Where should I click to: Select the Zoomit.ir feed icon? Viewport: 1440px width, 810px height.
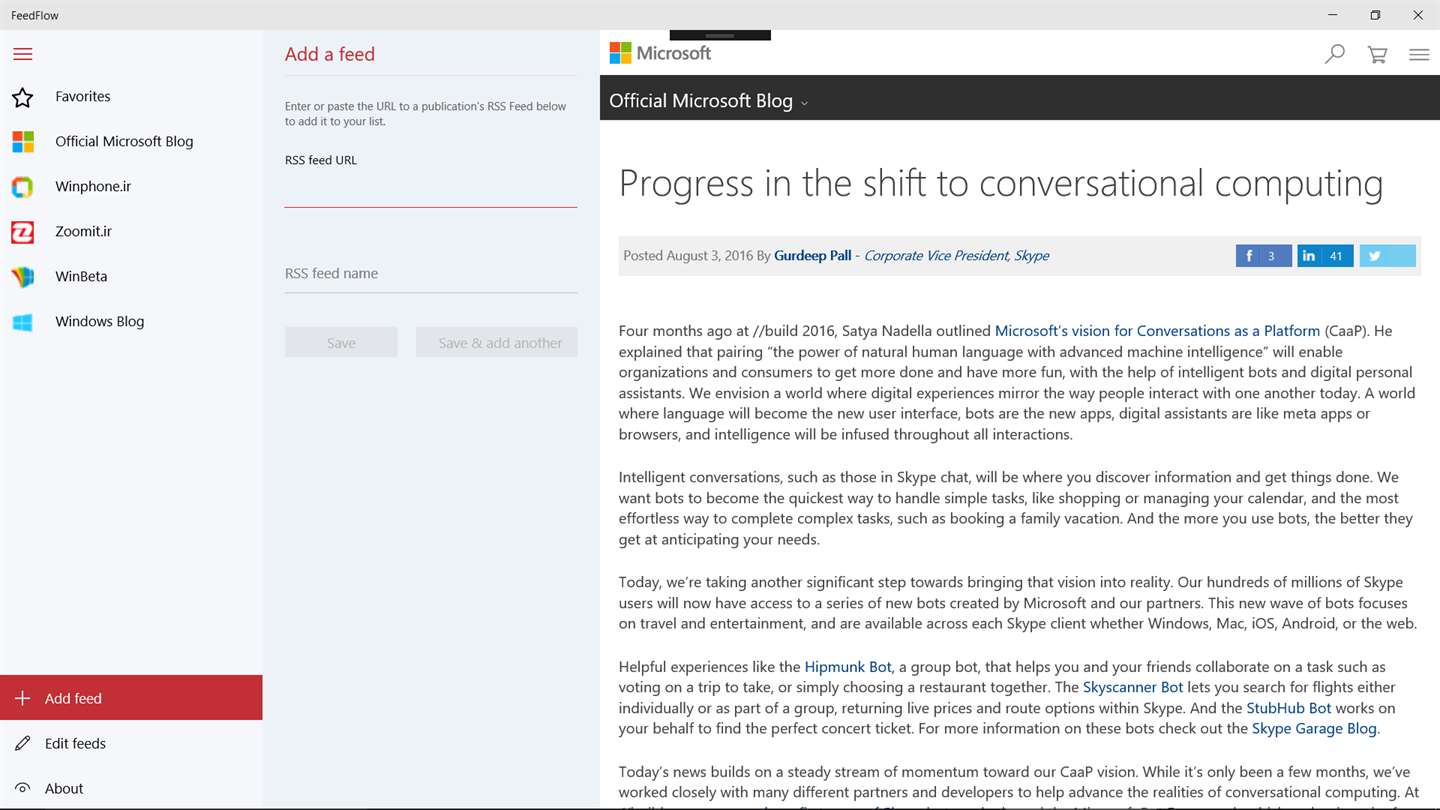[23, 232]
